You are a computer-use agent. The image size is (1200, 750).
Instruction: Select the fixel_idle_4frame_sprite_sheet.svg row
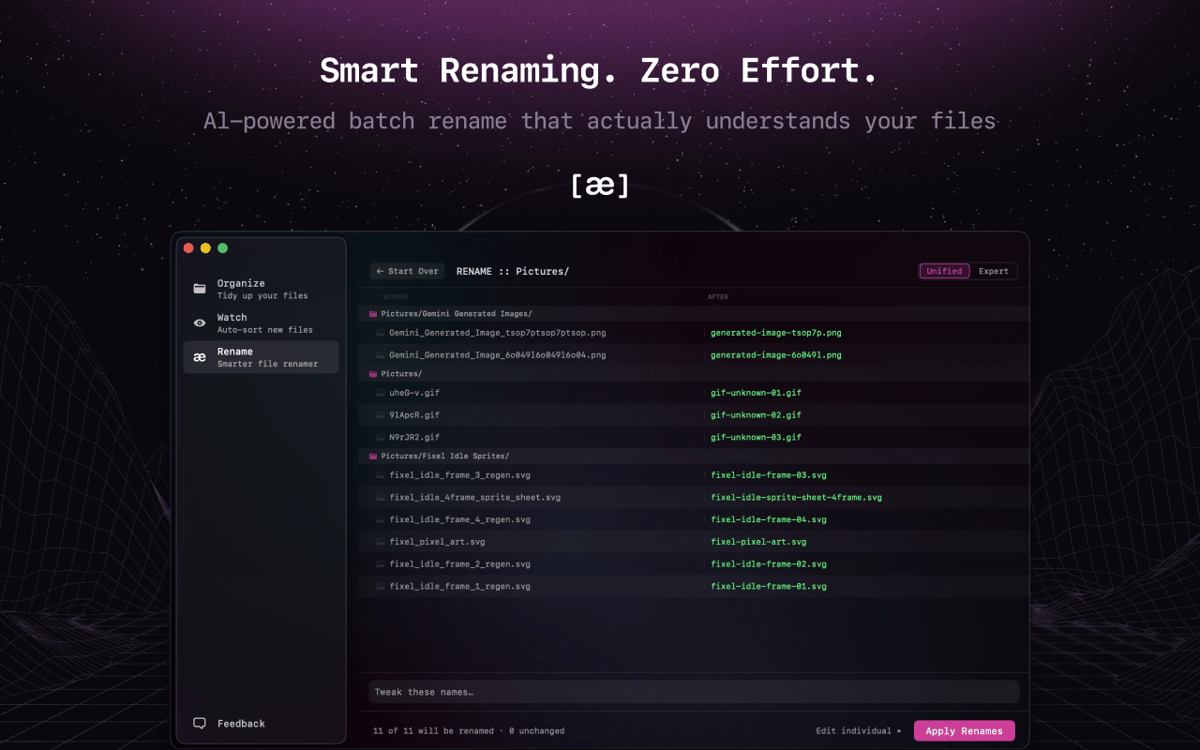click(x=475, y=497)
